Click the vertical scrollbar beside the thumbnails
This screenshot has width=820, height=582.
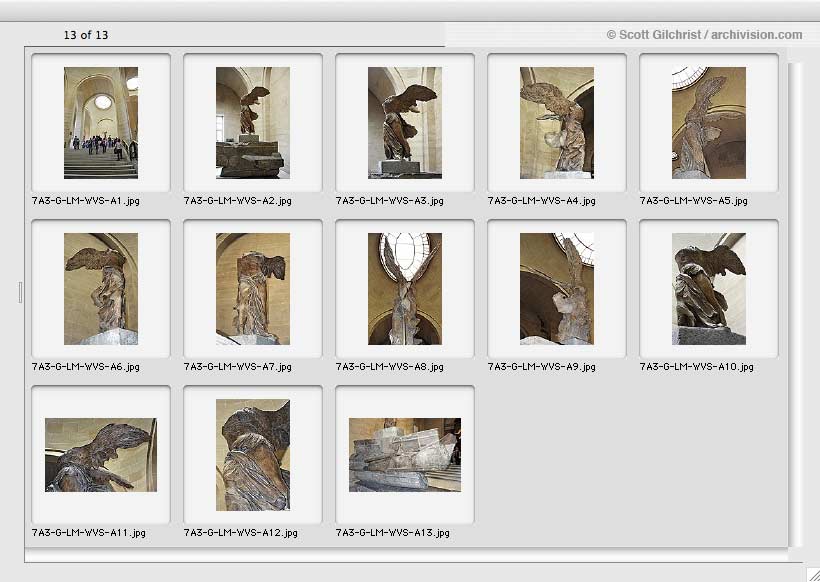[795, 305]
